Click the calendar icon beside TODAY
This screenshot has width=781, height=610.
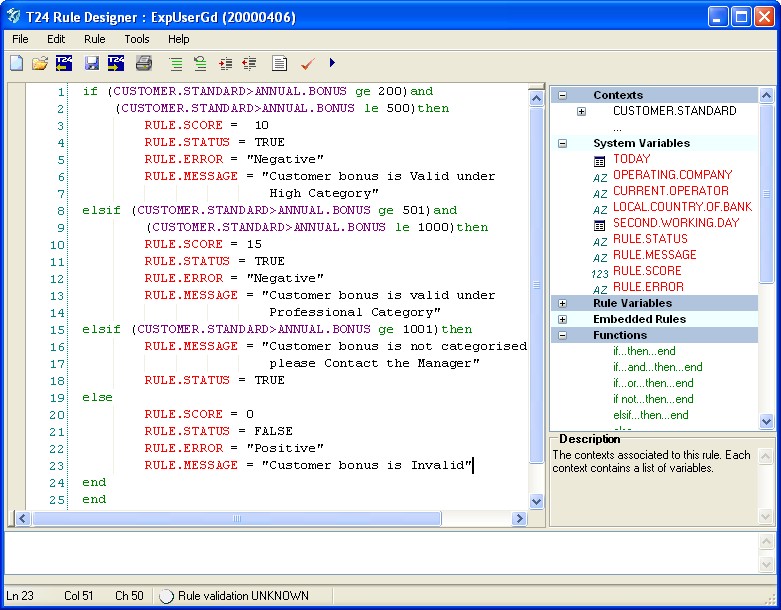(x=600, y=161)
